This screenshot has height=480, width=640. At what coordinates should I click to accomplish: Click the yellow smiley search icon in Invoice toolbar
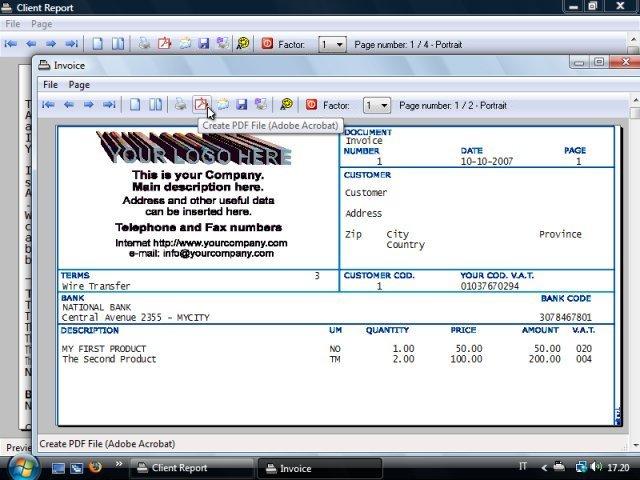click(287, 104)
